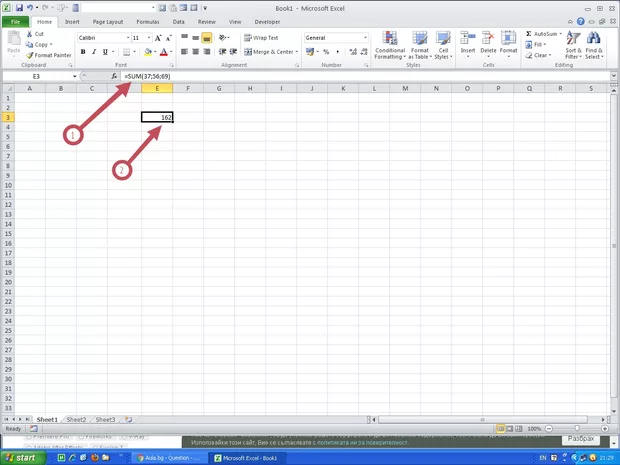Switch to the Data tab

(178, 22)
